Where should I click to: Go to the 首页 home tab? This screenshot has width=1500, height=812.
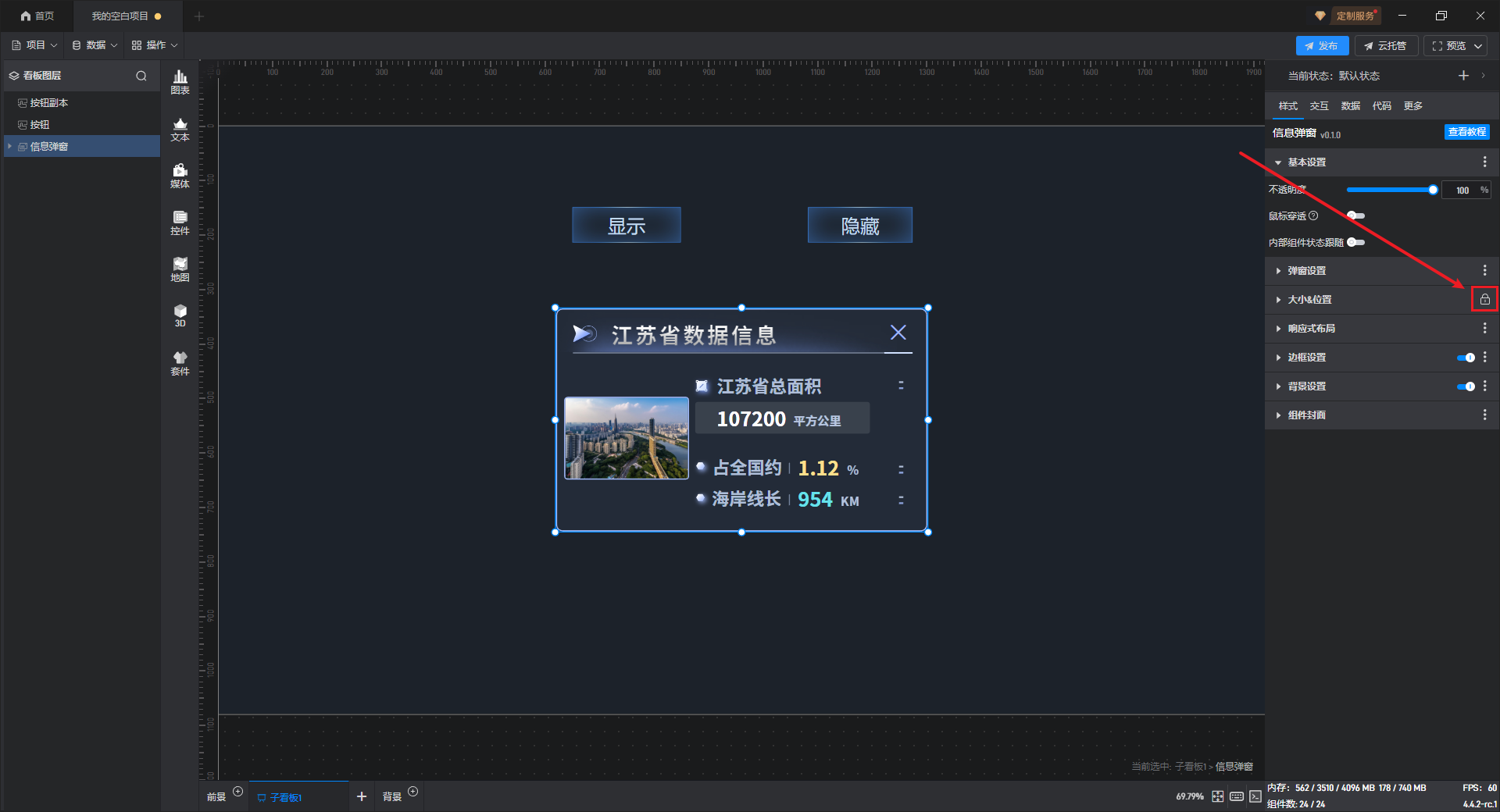point(37,16)
